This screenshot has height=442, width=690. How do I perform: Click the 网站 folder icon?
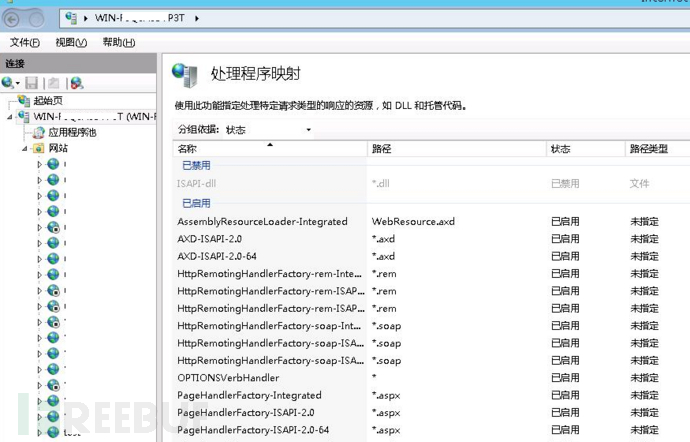[39, 148]
